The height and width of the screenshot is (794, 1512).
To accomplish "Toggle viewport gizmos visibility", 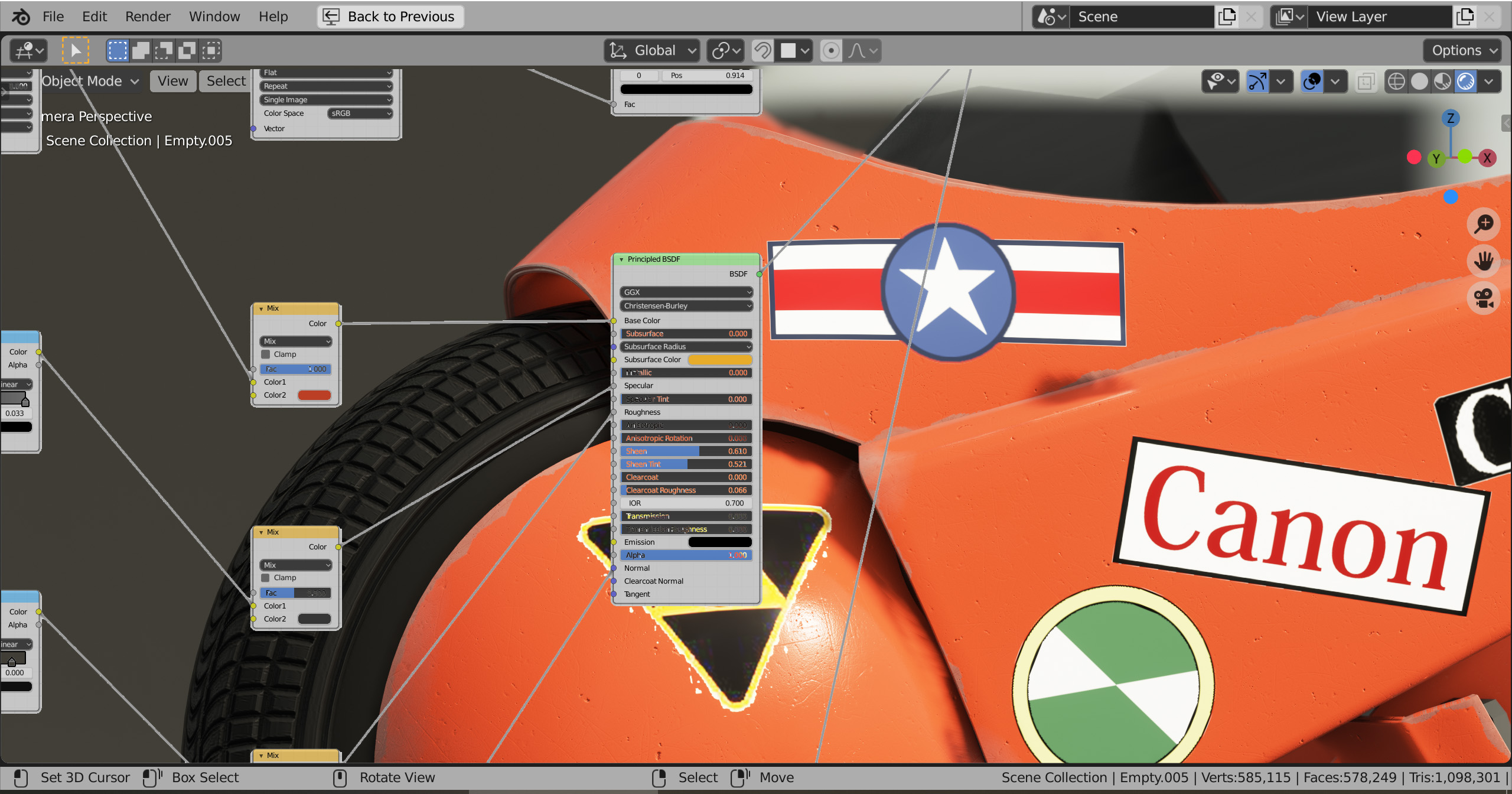I will (1257, 82).
